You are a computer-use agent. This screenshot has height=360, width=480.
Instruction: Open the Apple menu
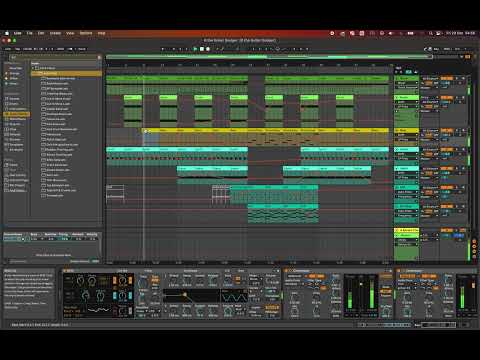pyautogui.click(x=7, y=33)
